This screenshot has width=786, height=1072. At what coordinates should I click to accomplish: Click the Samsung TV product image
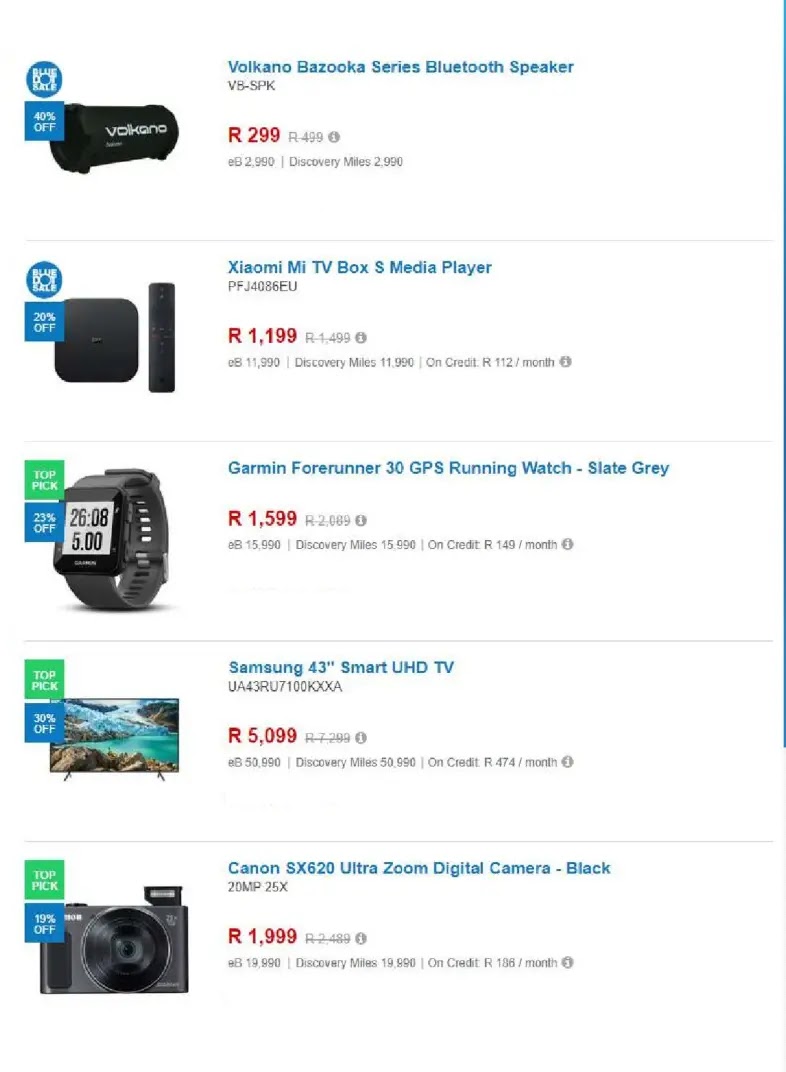pyautogui.click(x=114, y=738)
